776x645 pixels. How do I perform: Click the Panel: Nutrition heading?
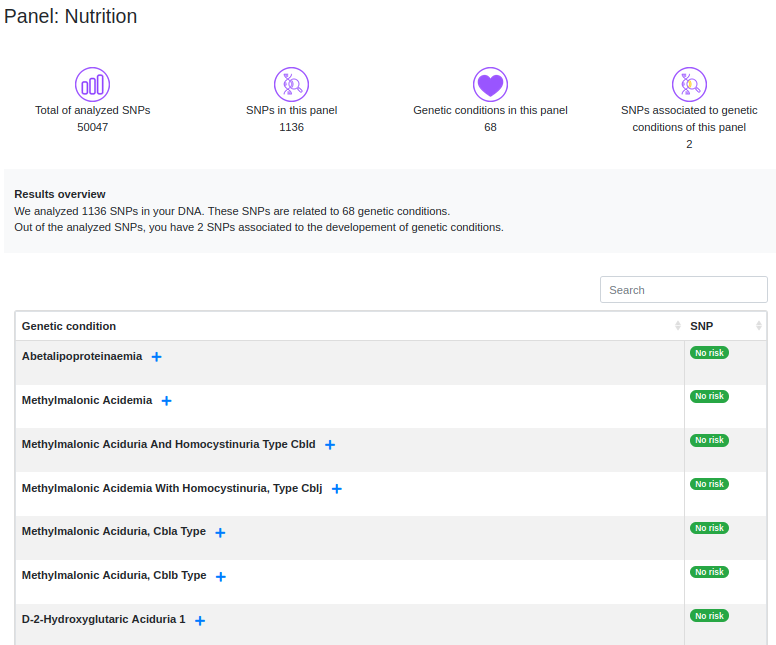coord(71,17)
